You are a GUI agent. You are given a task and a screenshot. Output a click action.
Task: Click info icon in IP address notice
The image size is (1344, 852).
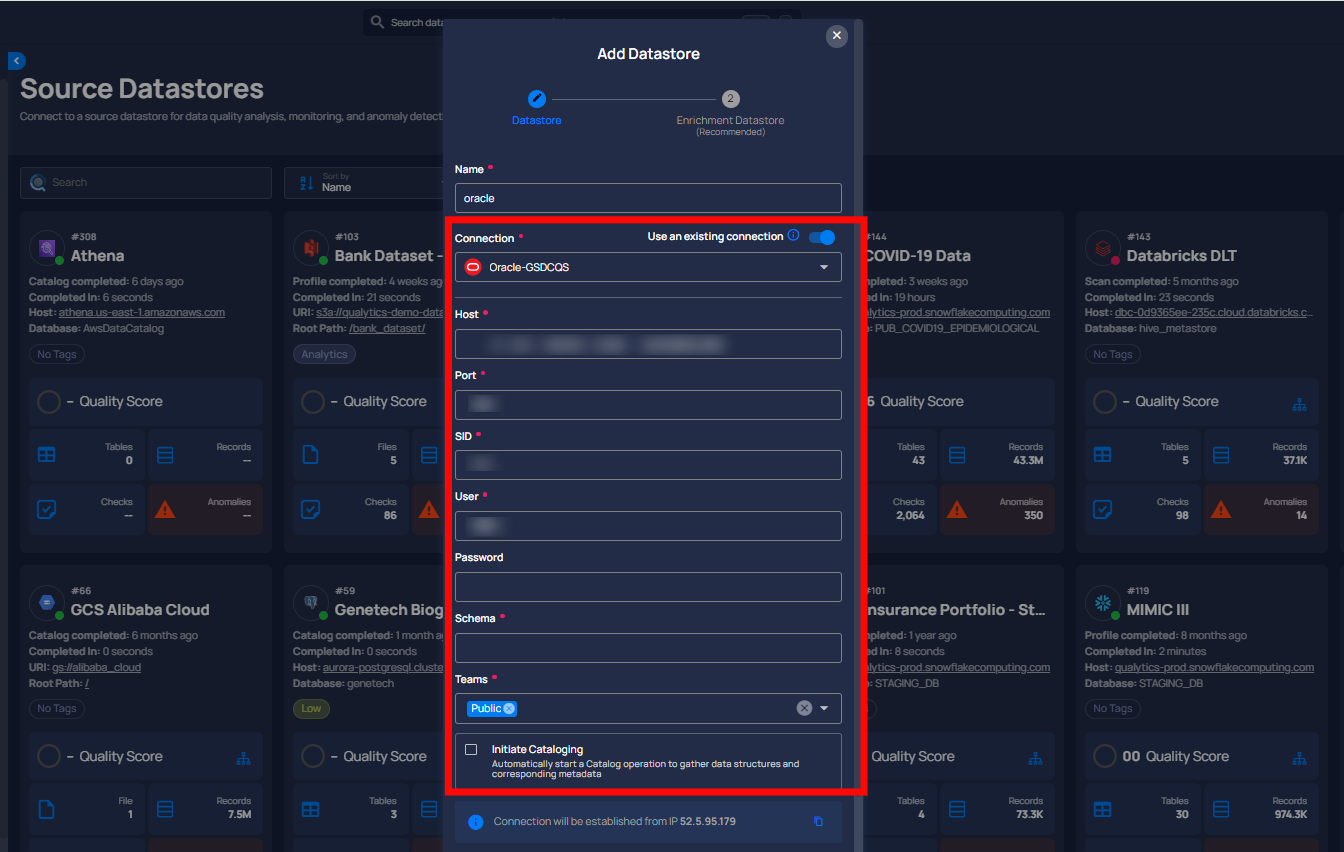[475, 821]
